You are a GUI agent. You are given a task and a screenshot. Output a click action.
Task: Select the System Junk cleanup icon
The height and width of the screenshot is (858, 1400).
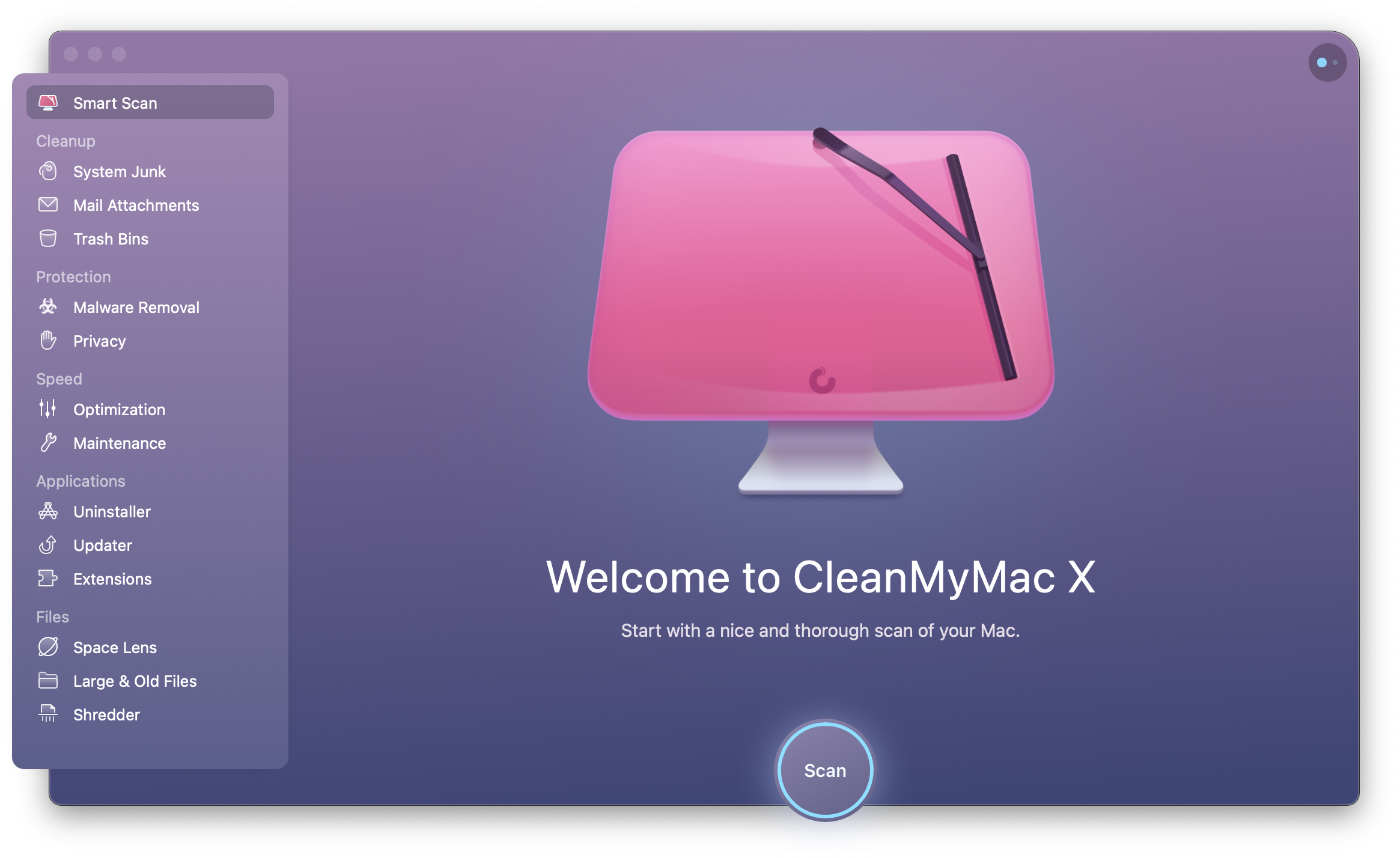(48, 171)
